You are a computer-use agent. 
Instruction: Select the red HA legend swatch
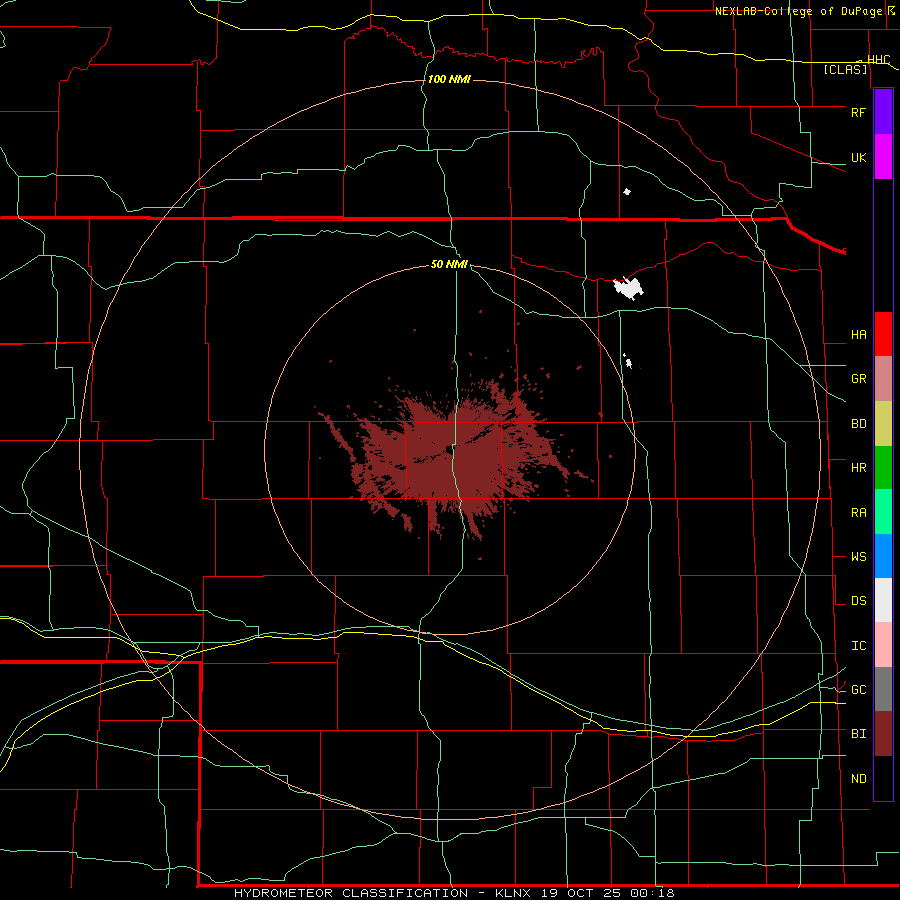(883, 334)
